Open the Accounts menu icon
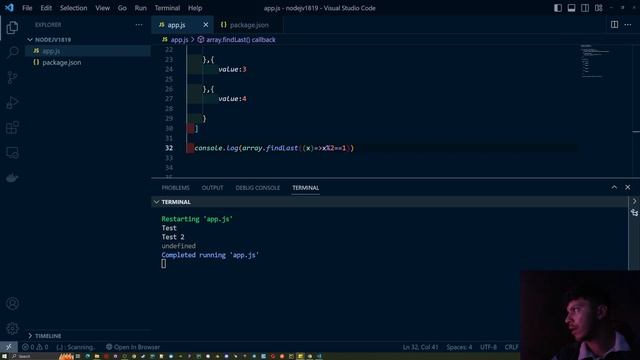 [x=12, y=303]
